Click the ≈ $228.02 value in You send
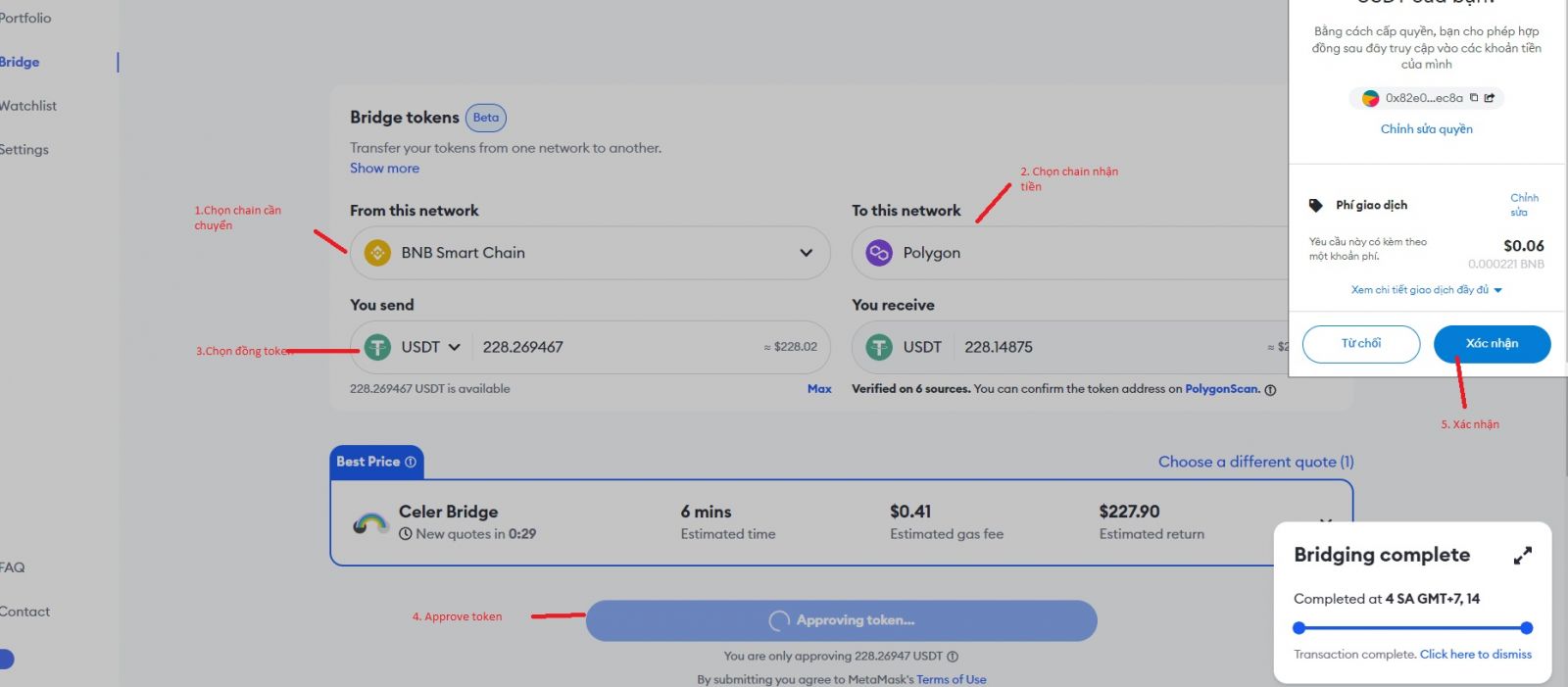1568x687 pixels. 790,347
